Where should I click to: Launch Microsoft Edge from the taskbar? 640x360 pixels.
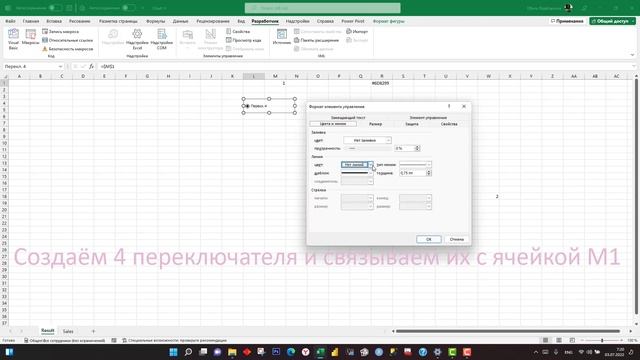tap(291, 352)
